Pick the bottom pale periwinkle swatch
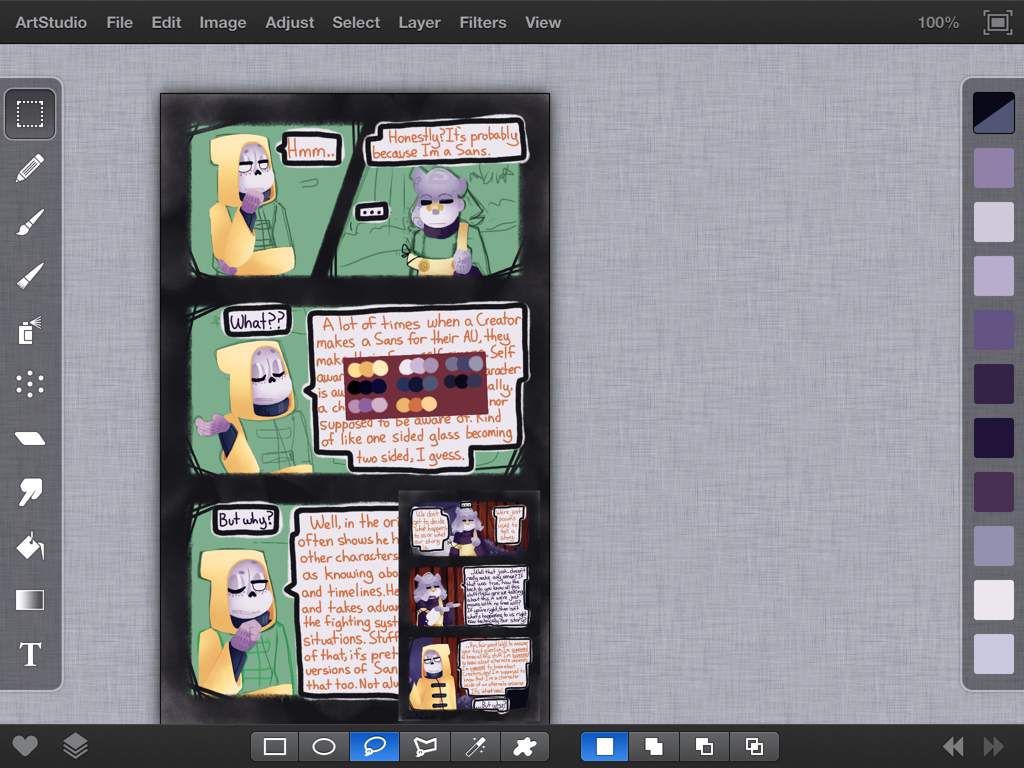The height and width of the screenshot is (768, 1024). coord(993,654)
